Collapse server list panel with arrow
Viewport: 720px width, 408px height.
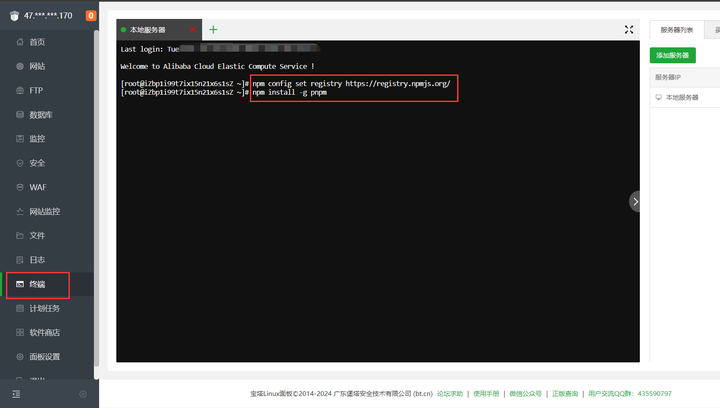pos(635,201)
